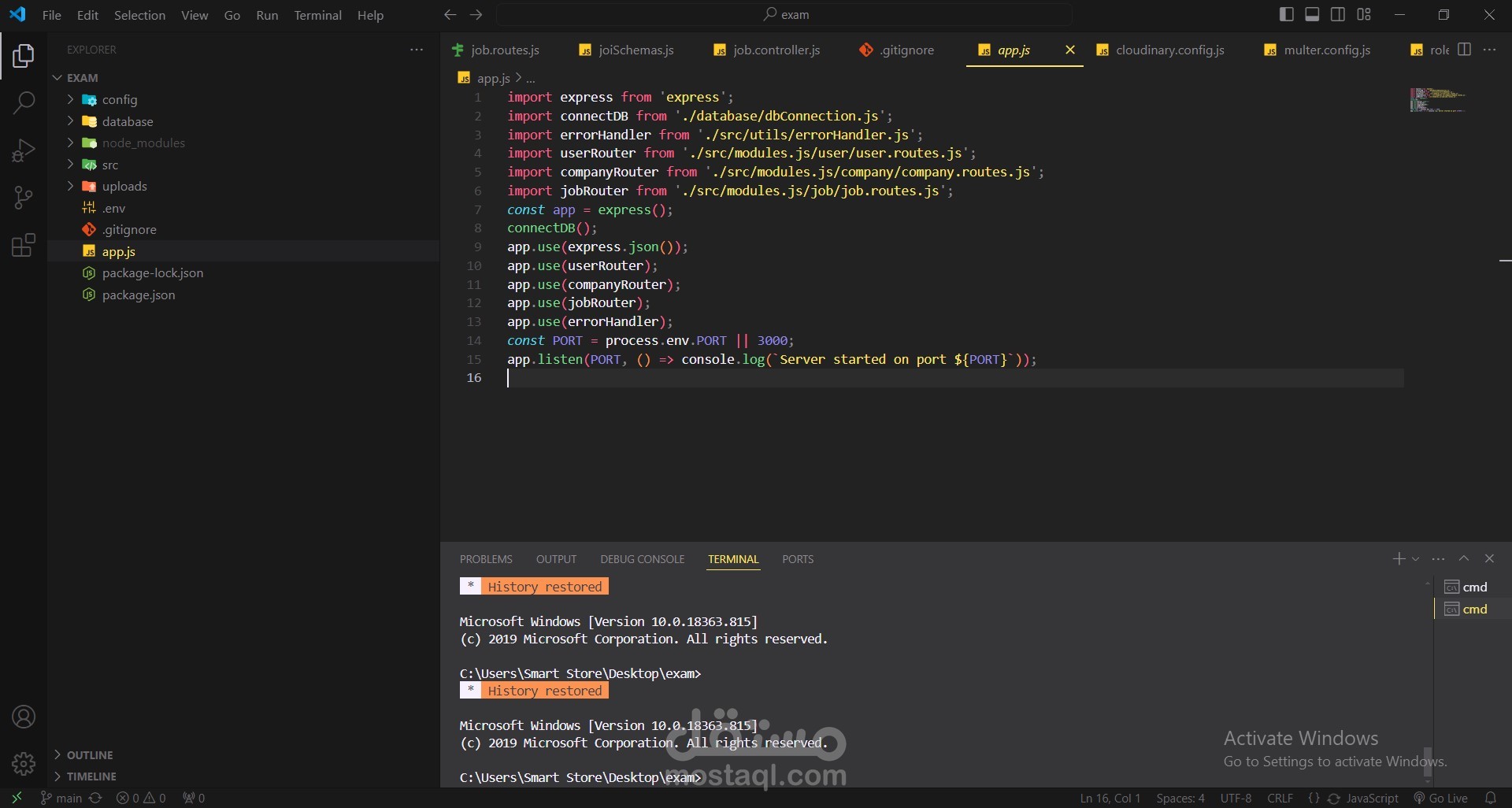Change UTF-8 file encoding
The image size is (1512, 808).
point(1236,798)
